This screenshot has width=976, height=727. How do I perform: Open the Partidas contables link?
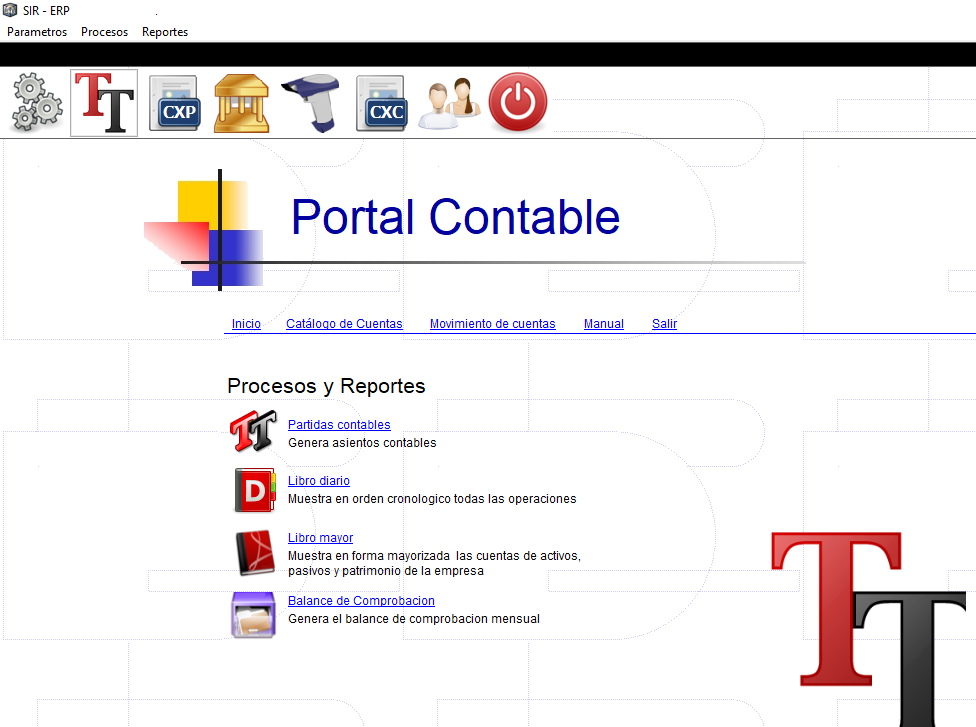click(339, 424)
